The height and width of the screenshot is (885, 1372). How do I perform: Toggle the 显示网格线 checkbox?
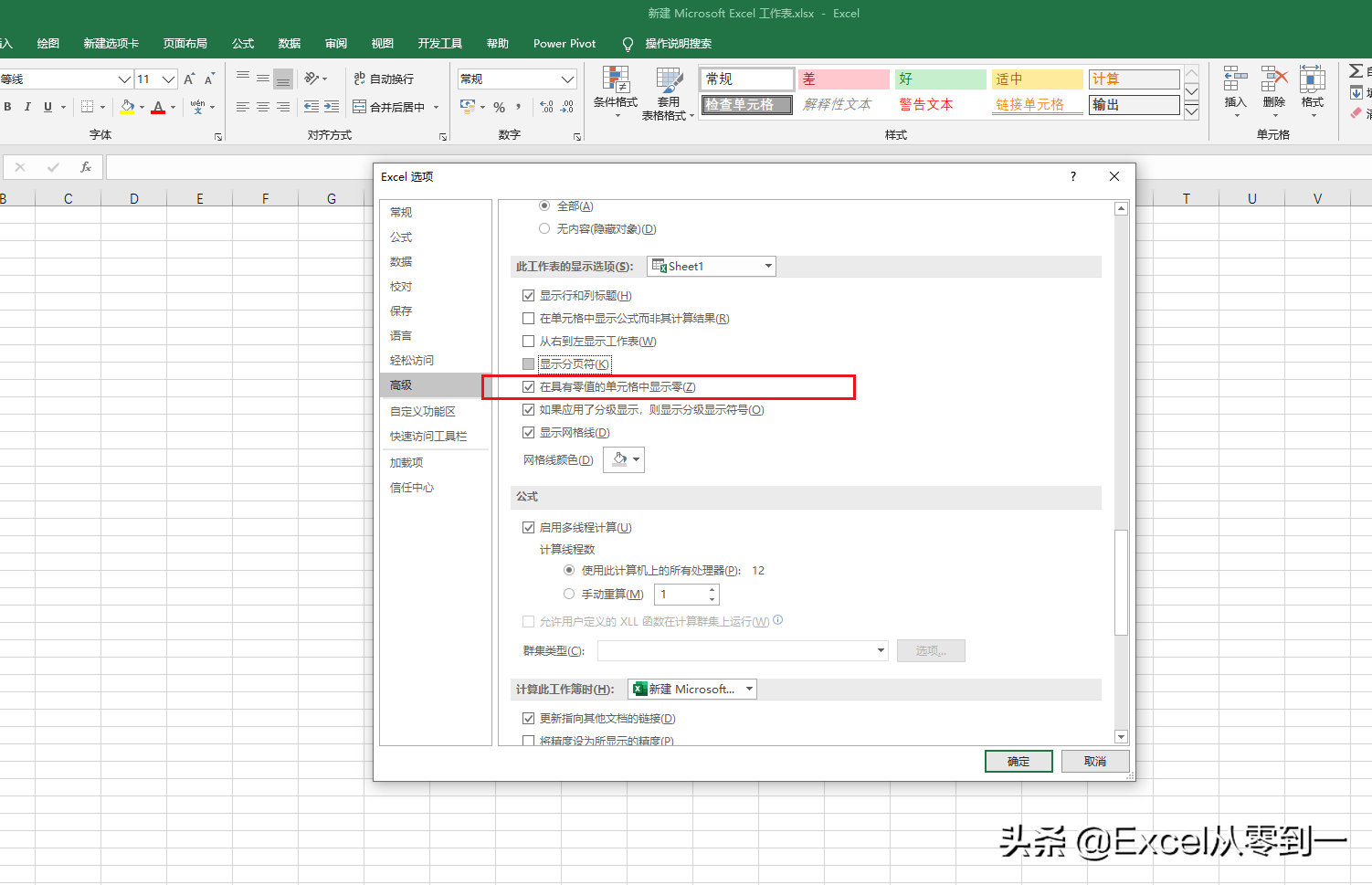click(528, 433)
